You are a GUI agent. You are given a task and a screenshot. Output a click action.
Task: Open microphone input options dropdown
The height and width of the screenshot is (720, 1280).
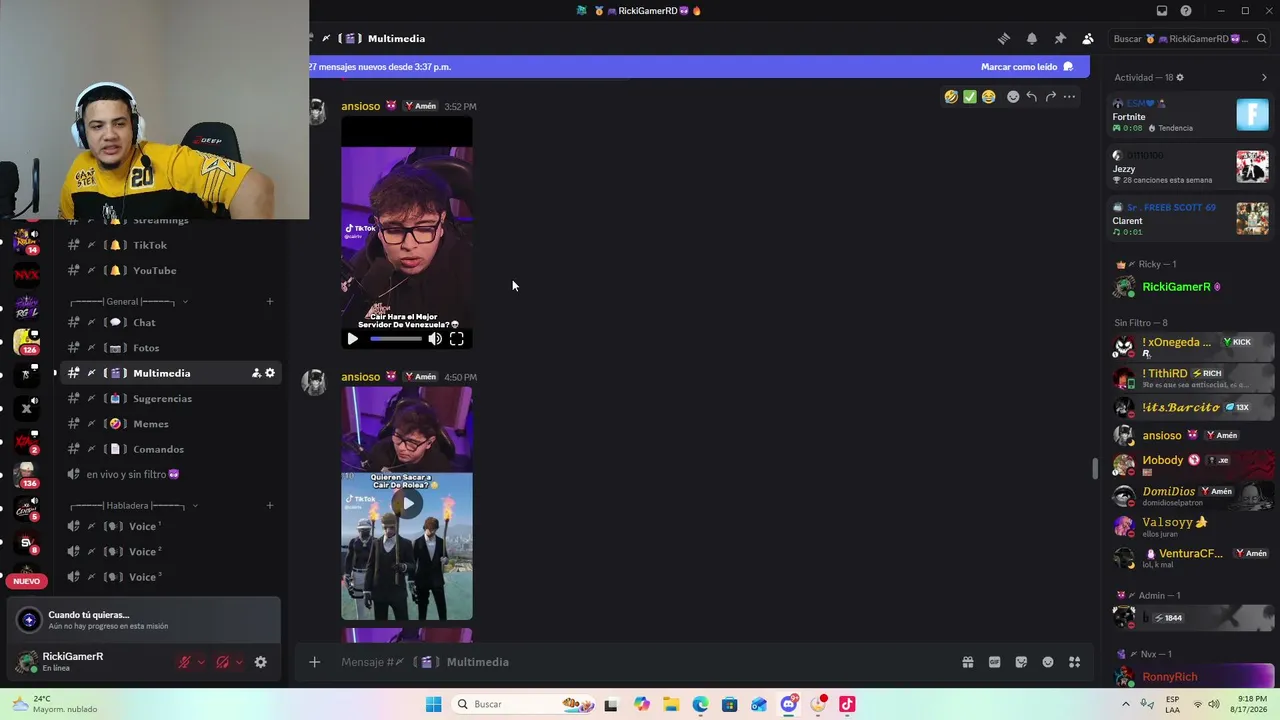[201, 662]
